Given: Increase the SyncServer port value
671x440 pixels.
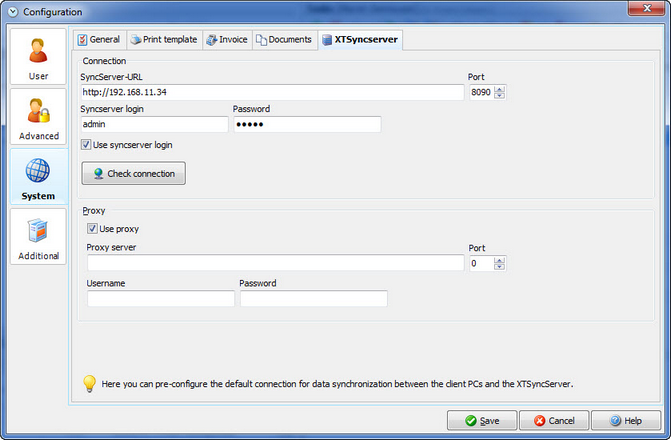Looking at the screenshot, I should (x=499, y=89).
